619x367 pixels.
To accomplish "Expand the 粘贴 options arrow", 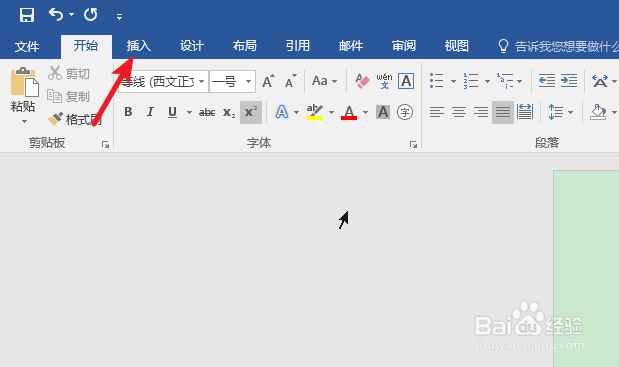I will point(24,121).
